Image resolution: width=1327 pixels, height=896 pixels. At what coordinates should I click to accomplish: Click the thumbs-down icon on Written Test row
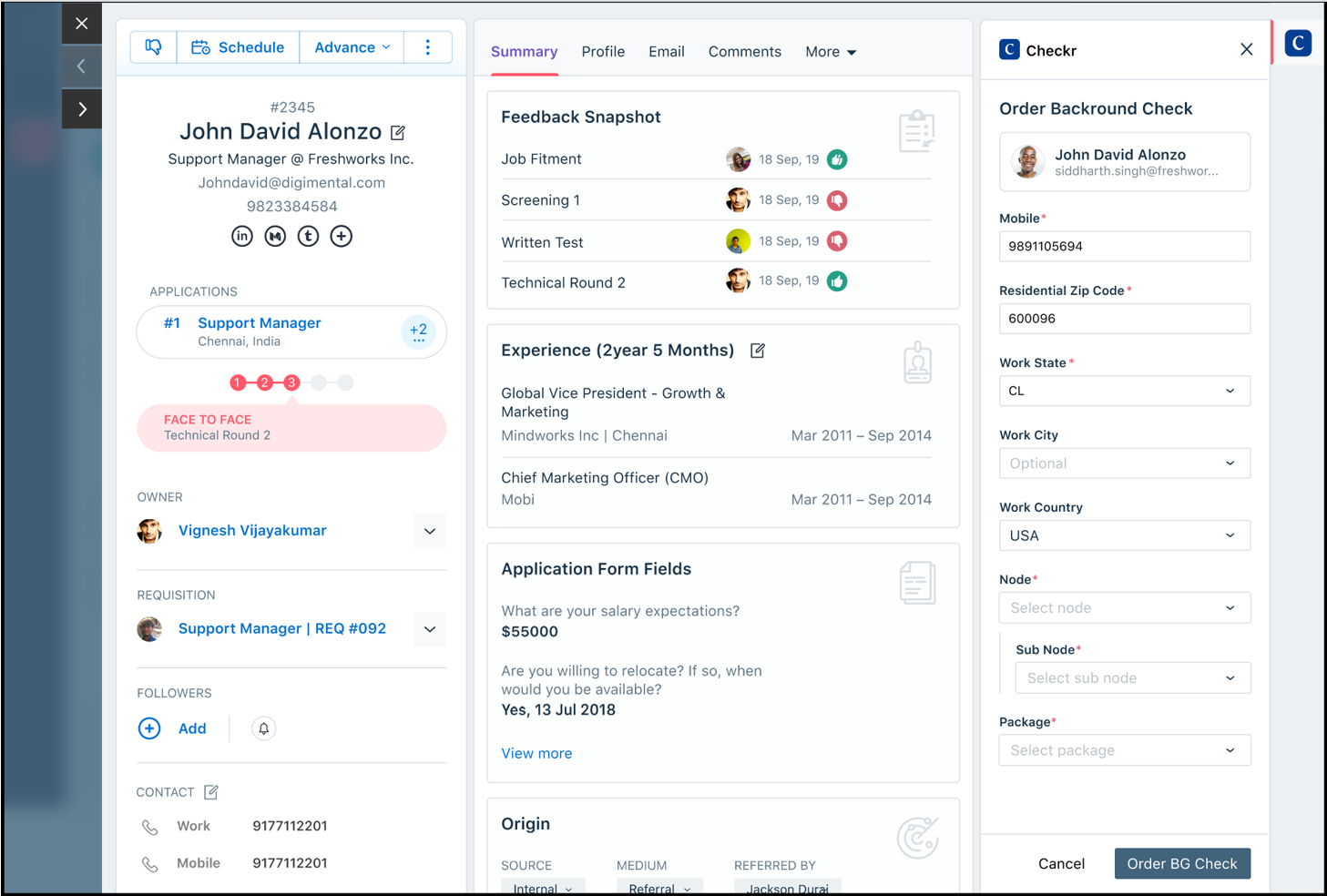pyautogui.click(x=837, y=241)
